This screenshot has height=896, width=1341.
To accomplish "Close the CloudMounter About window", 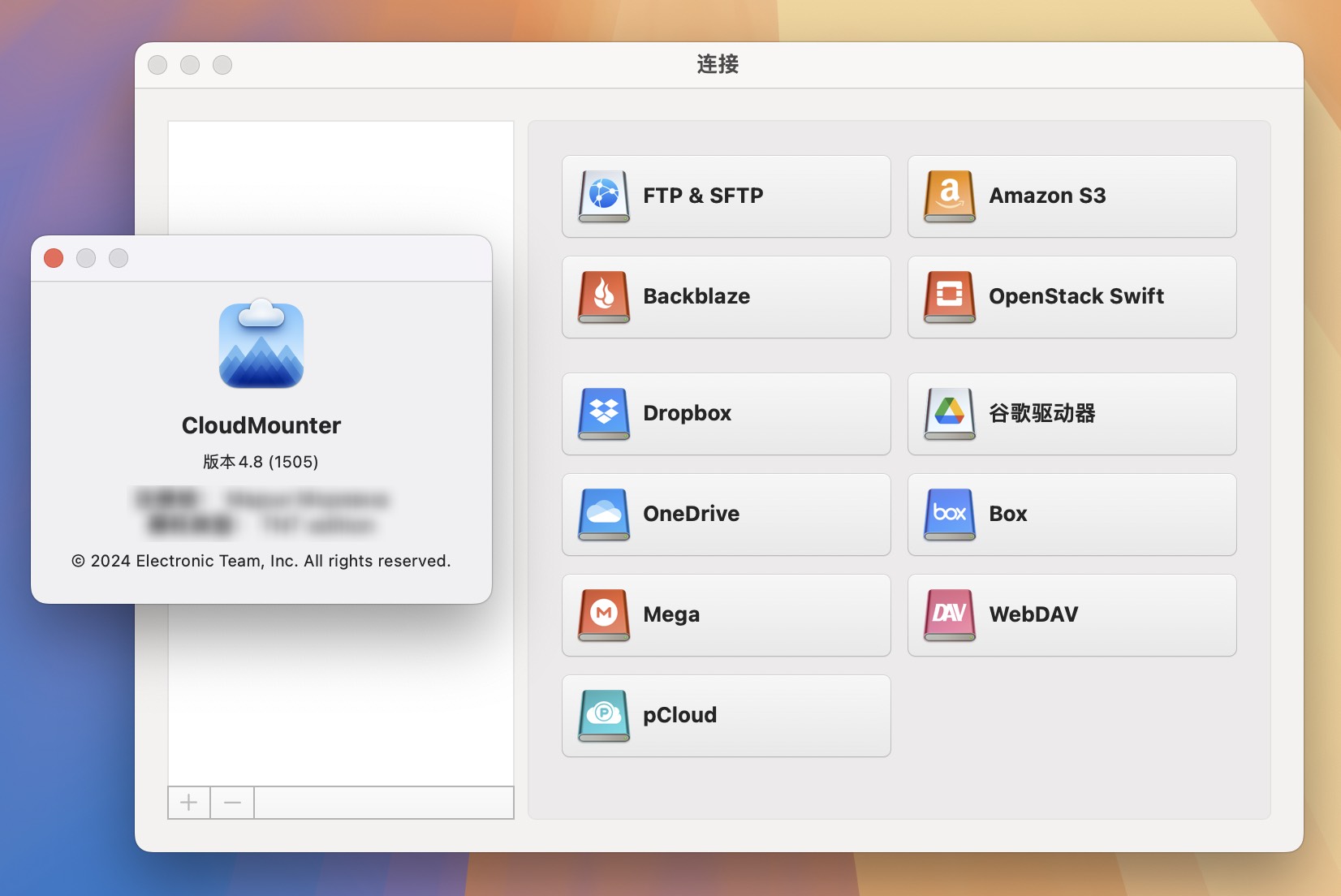I will click(54, 258).
